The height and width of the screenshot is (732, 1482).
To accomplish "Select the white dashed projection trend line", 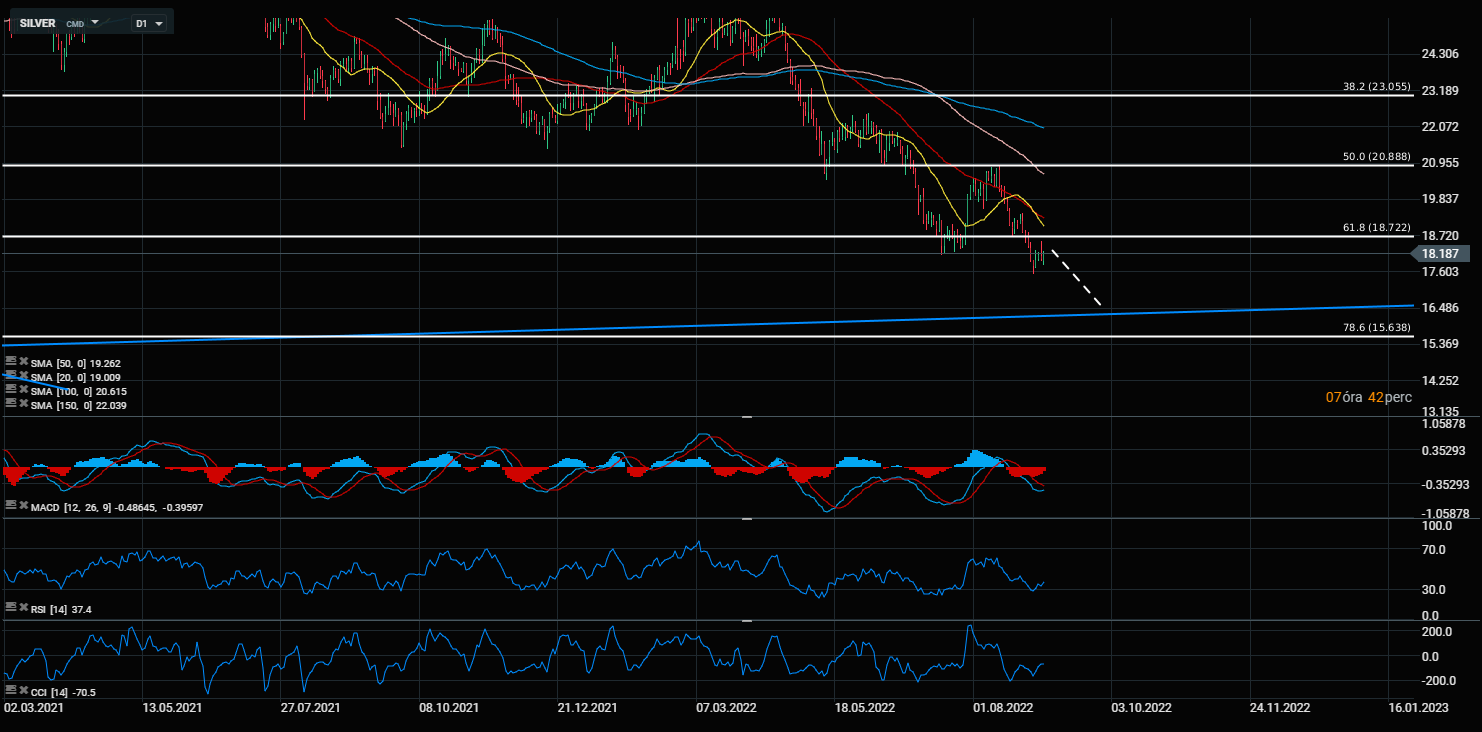I will click(x=1077, y=278).
